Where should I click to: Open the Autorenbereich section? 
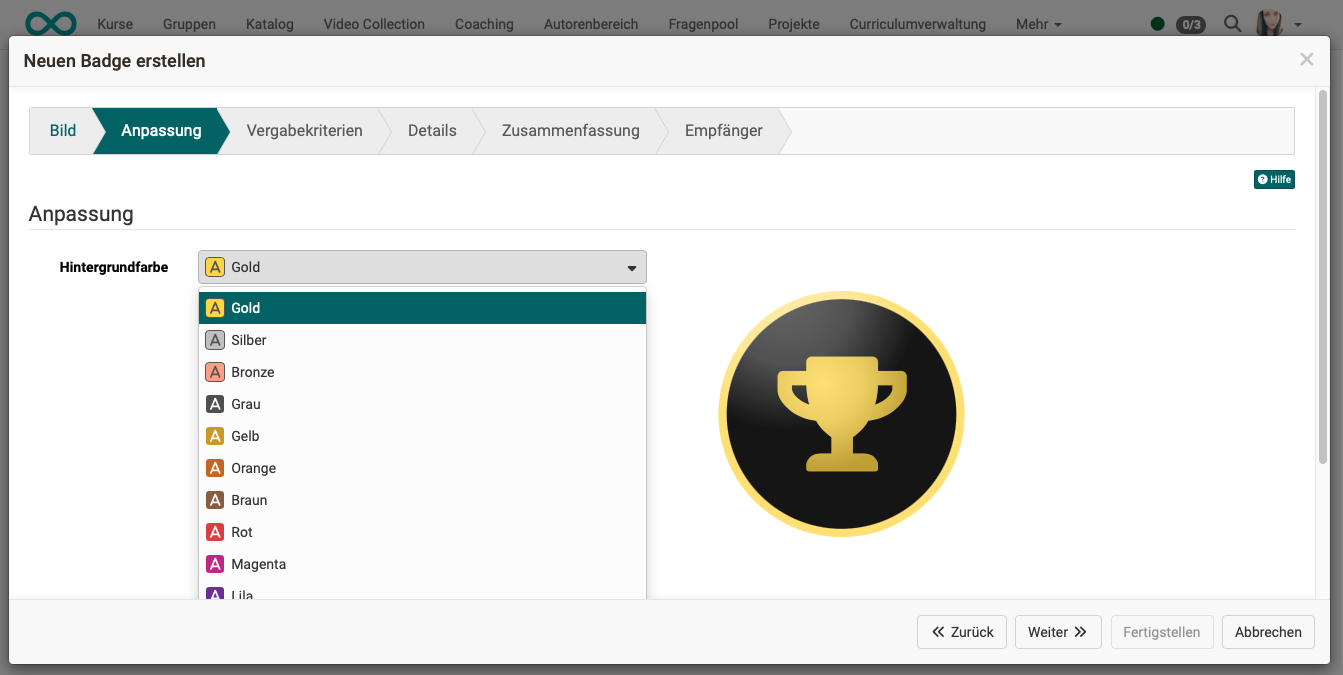(591, 24)
